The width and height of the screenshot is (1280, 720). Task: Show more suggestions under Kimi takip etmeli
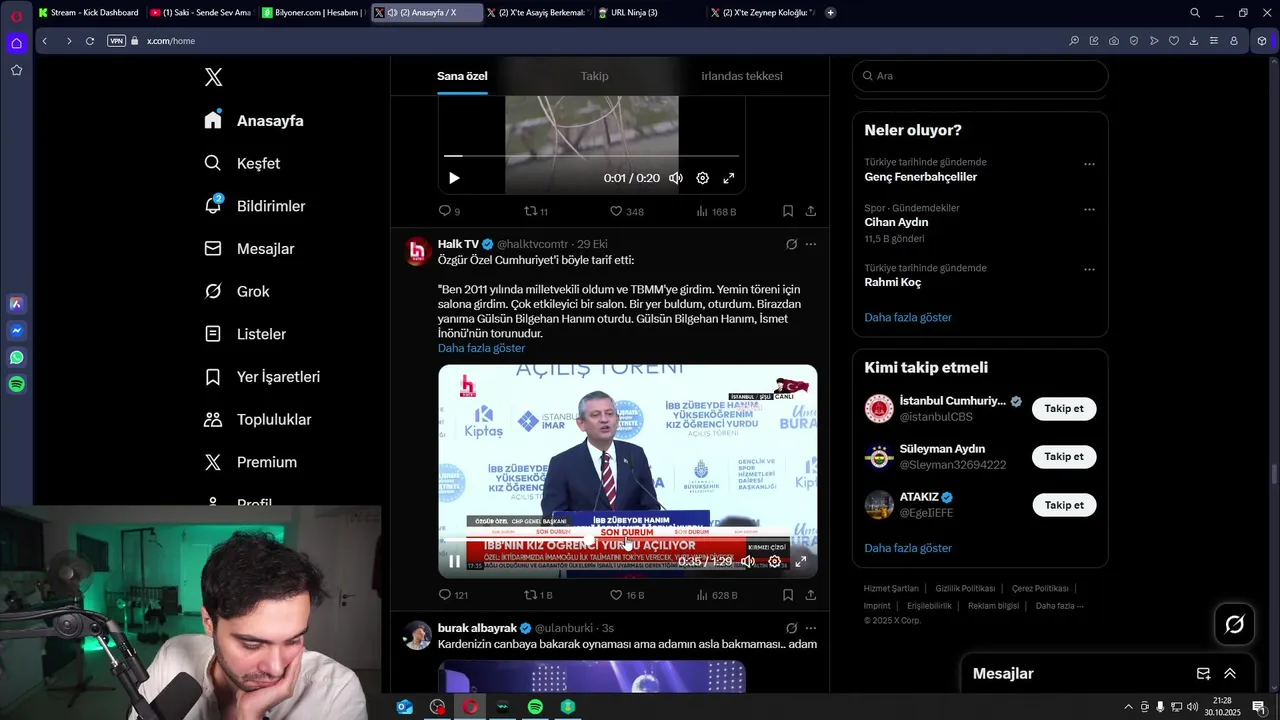coord(908,548)
